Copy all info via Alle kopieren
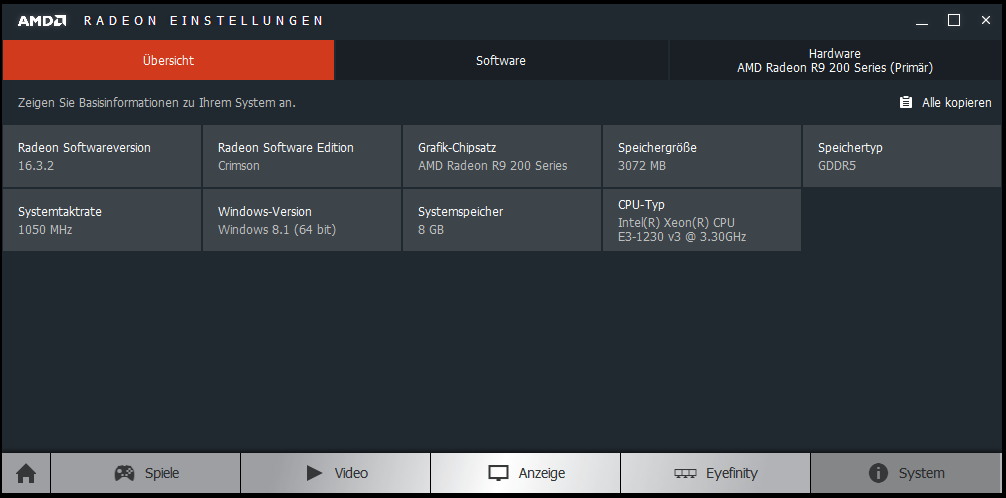Viewport: 1006px width, 498px height. click(956, 103)
